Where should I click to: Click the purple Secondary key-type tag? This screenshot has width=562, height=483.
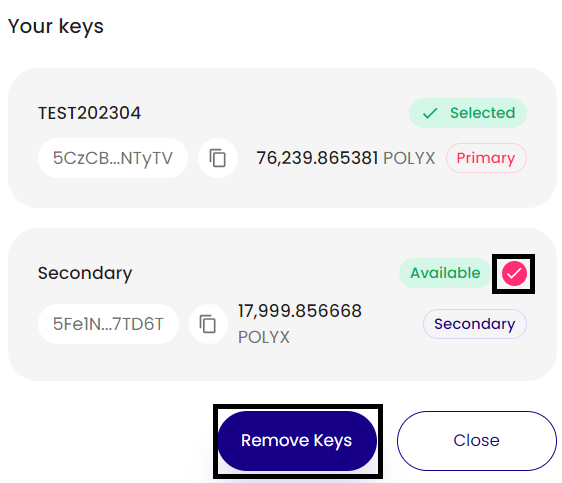point(475,324)
